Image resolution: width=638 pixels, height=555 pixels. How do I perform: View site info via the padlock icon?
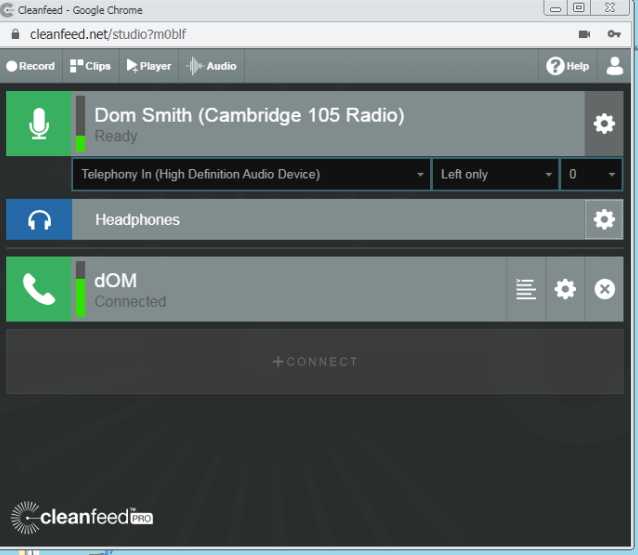pyautogui.click(x=15, y=34)
